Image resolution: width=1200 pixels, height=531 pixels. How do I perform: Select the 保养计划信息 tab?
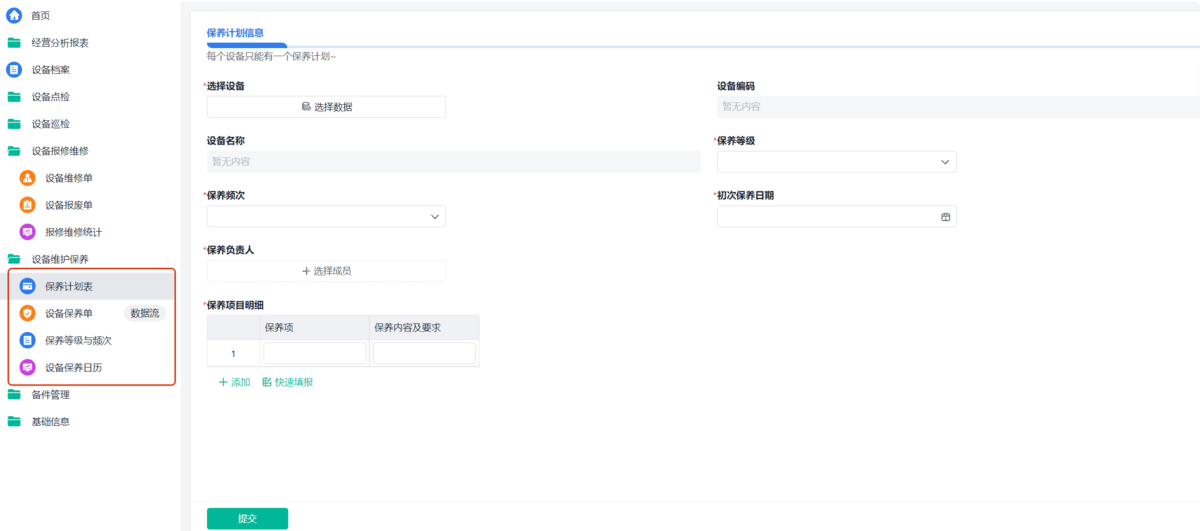coord(235,33)
